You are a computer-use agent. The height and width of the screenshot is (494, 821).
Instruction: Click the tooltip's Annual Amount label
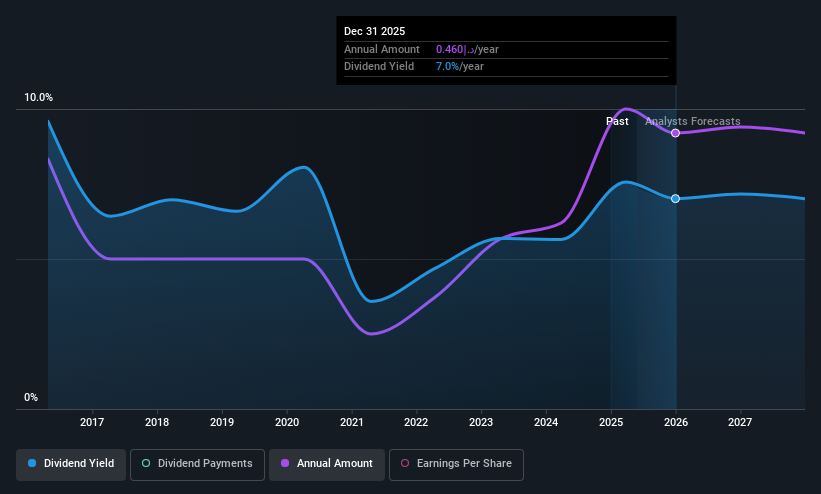pos(382,49)
